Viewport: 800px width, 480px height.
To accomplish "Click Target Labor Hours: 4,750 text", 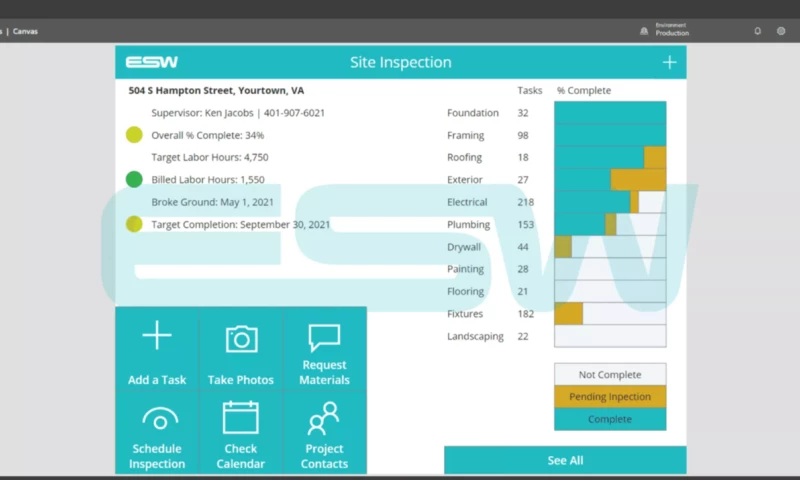I will click(210, 157).
